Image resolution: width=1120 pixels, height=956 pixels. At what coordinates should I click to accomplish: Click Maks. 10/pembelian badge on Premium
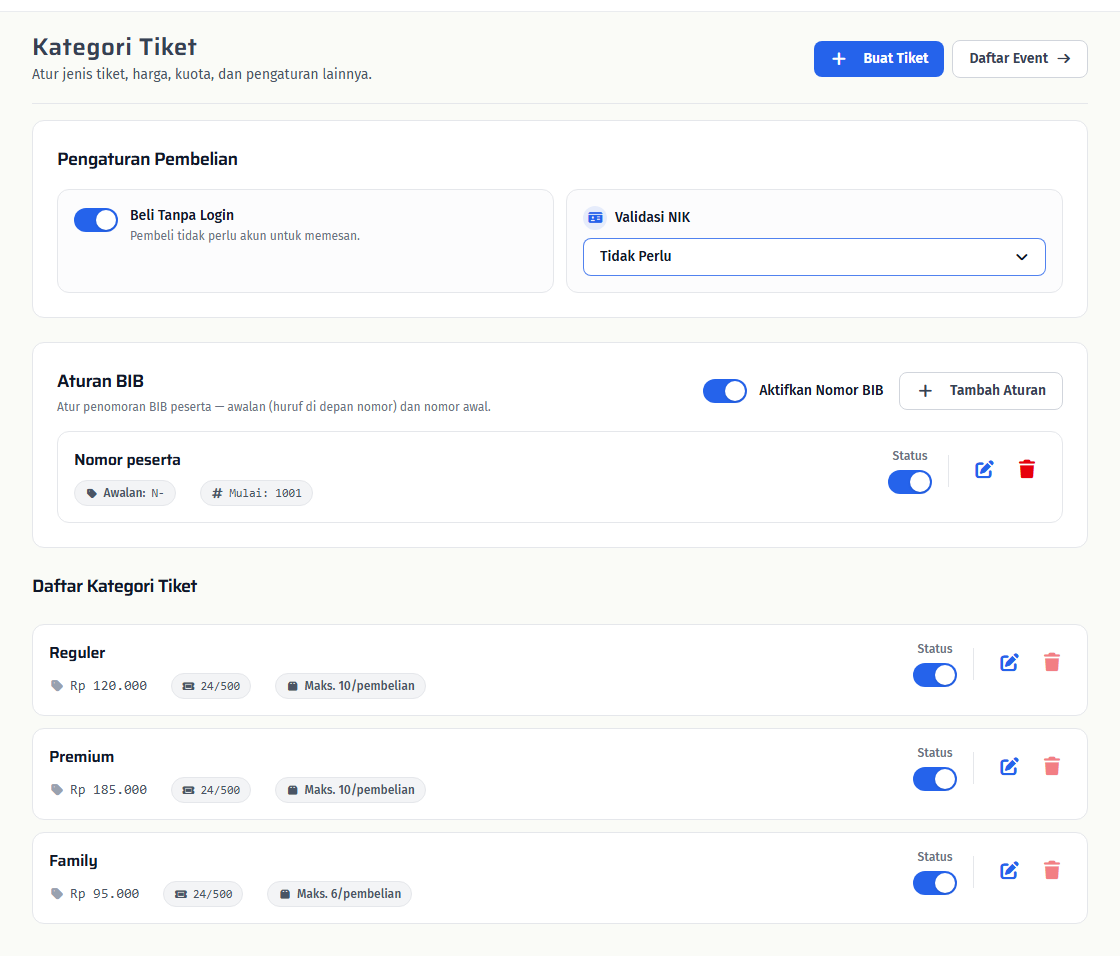pyautogui.click(x=351, y=790)
